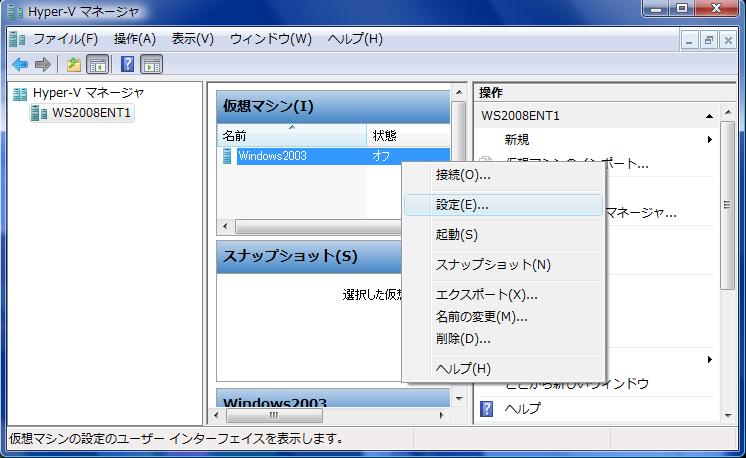Select WS2008ENT1 server in the tree

(91, 113)
